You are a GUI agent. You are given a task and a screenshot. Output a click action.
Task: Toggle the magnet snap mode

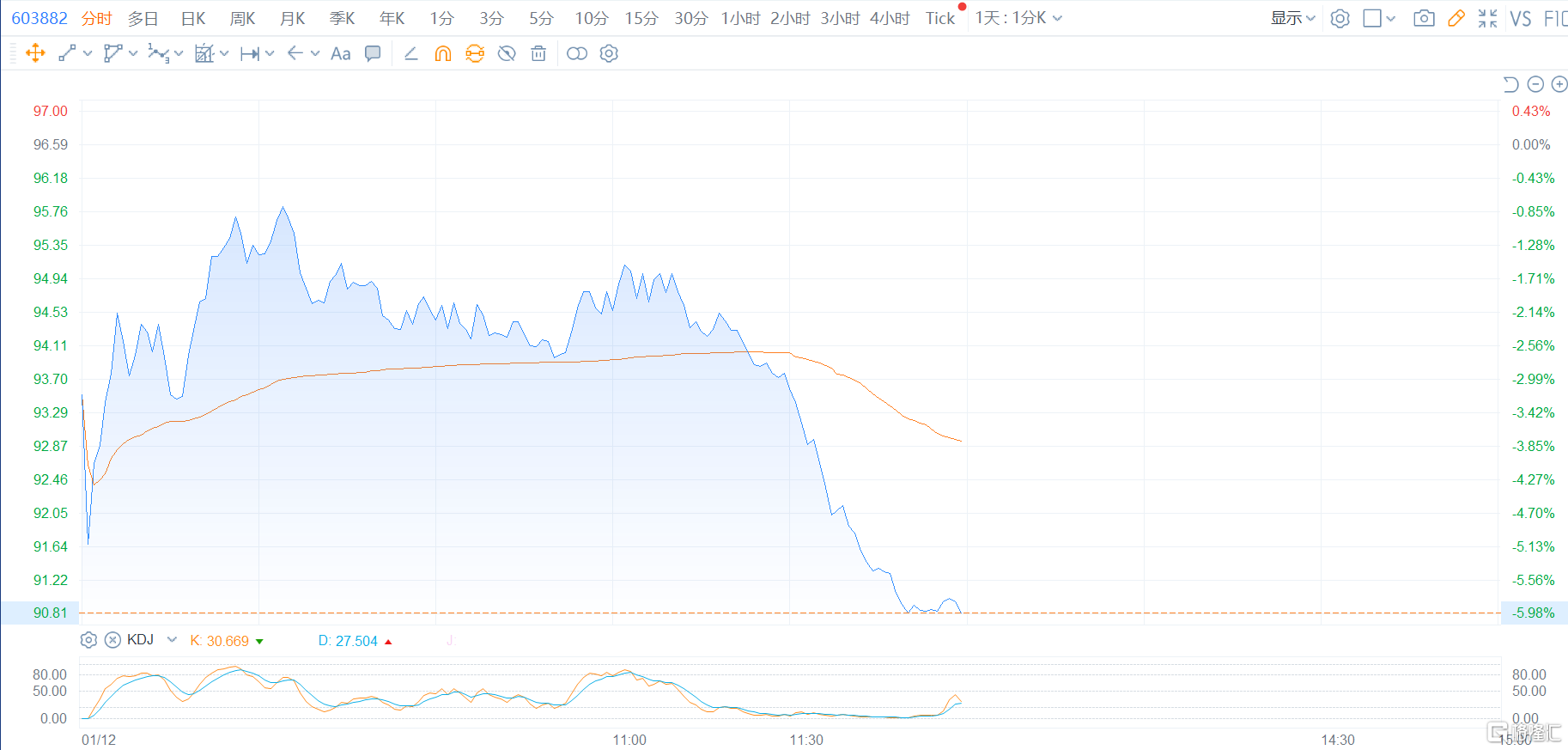(443, 53)
